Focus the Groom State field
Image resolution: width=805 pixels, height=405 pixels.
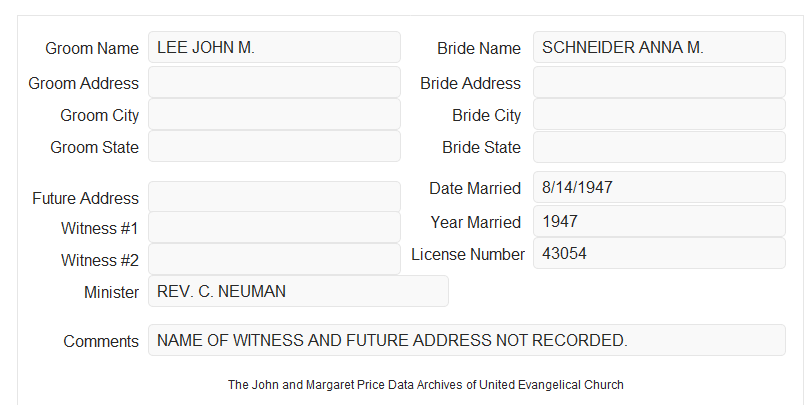tap(274, 146)
